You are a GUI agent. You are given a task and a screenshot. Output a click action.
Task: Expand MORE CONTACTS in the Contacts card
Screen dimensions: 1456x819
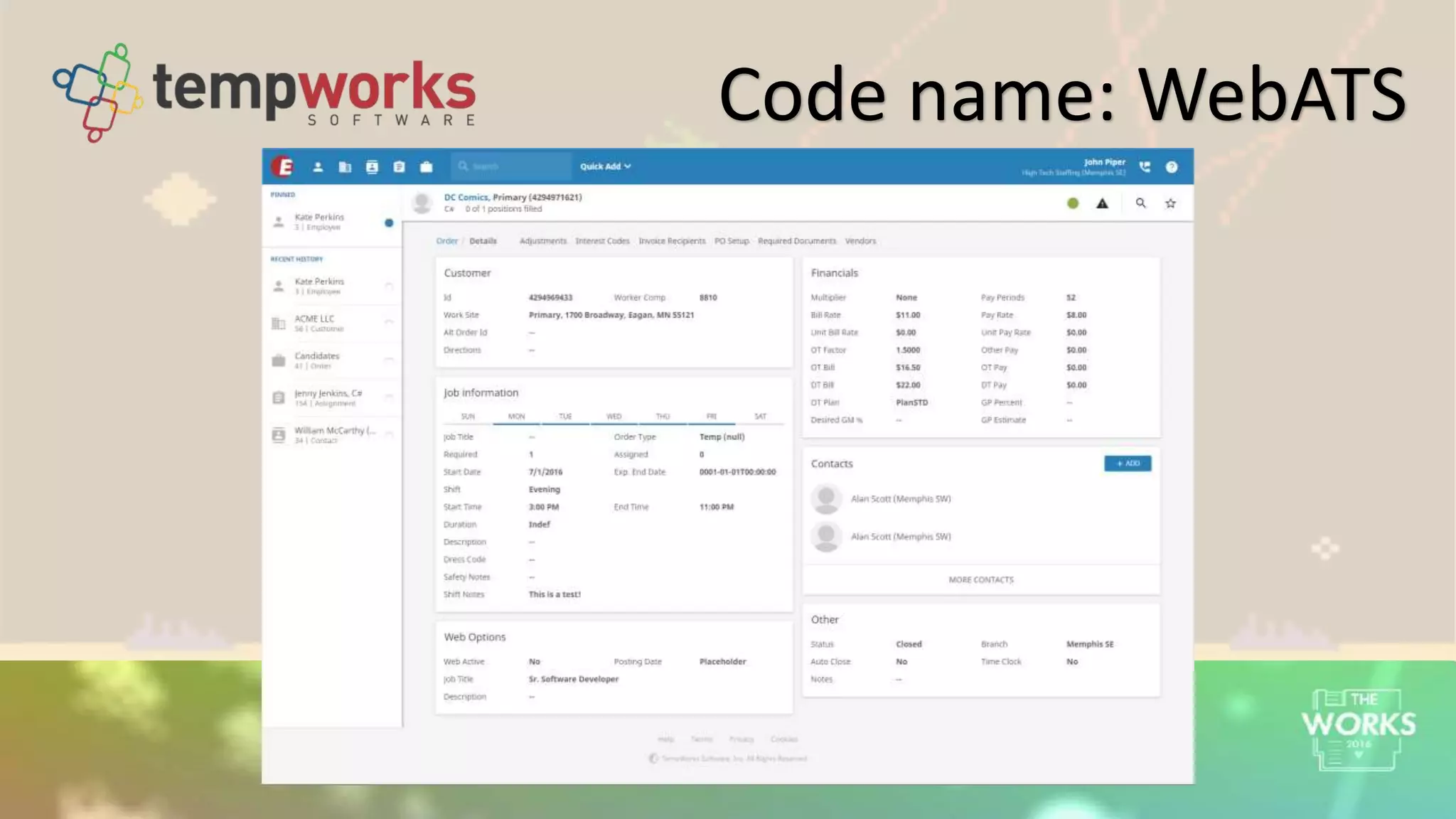pyautogui.click(x=980, y=579)
